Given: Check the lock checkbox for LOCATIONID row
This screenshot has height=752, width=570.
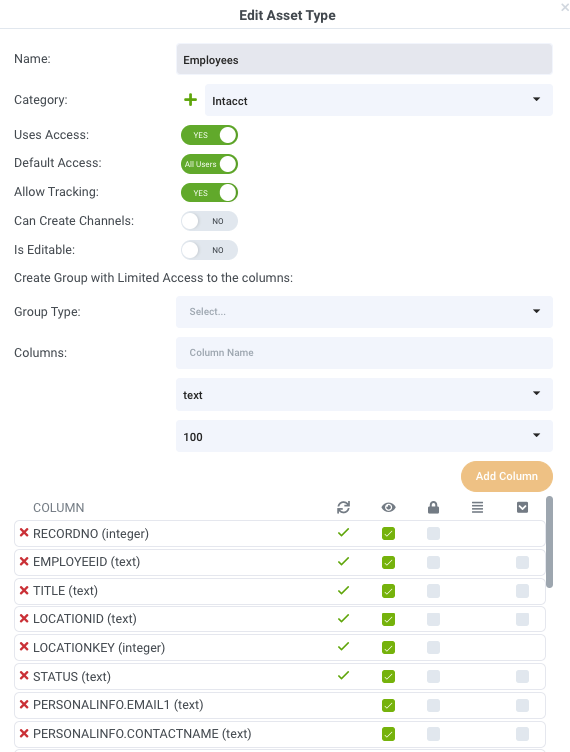Looking at the screenshot, I should coord(433,619).
